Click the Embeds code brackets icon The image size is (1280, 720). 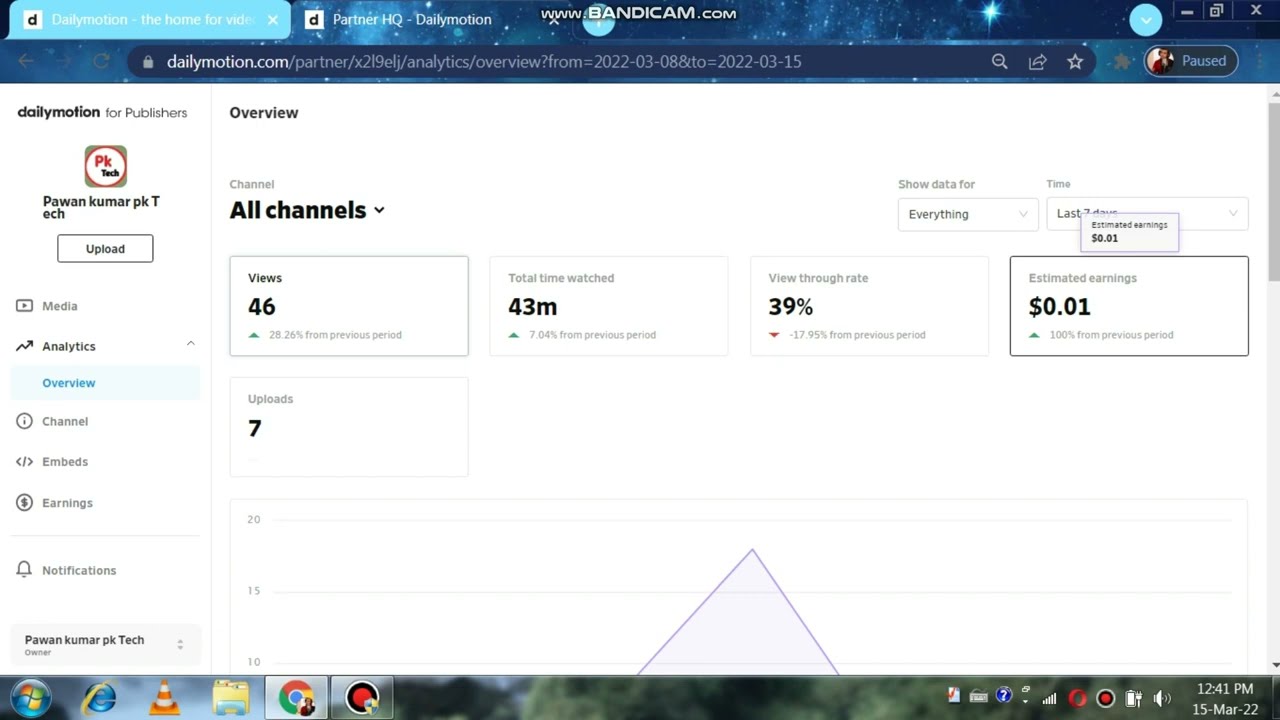[24, 461]
